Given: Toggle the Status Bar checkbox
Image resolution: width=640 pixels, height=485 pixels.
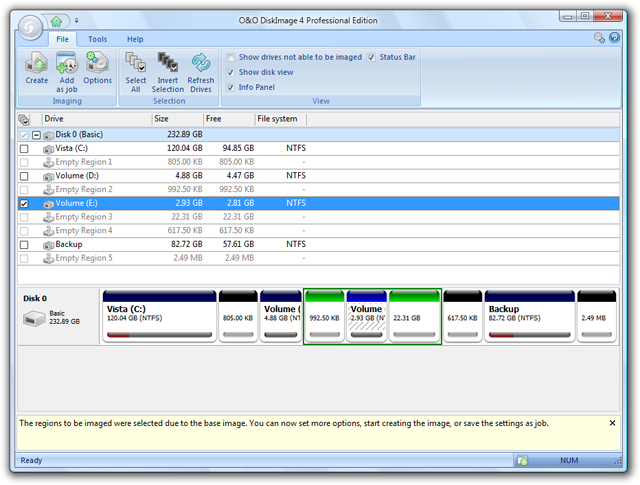Looking at the screenshot, I should [x=371, y=57].
